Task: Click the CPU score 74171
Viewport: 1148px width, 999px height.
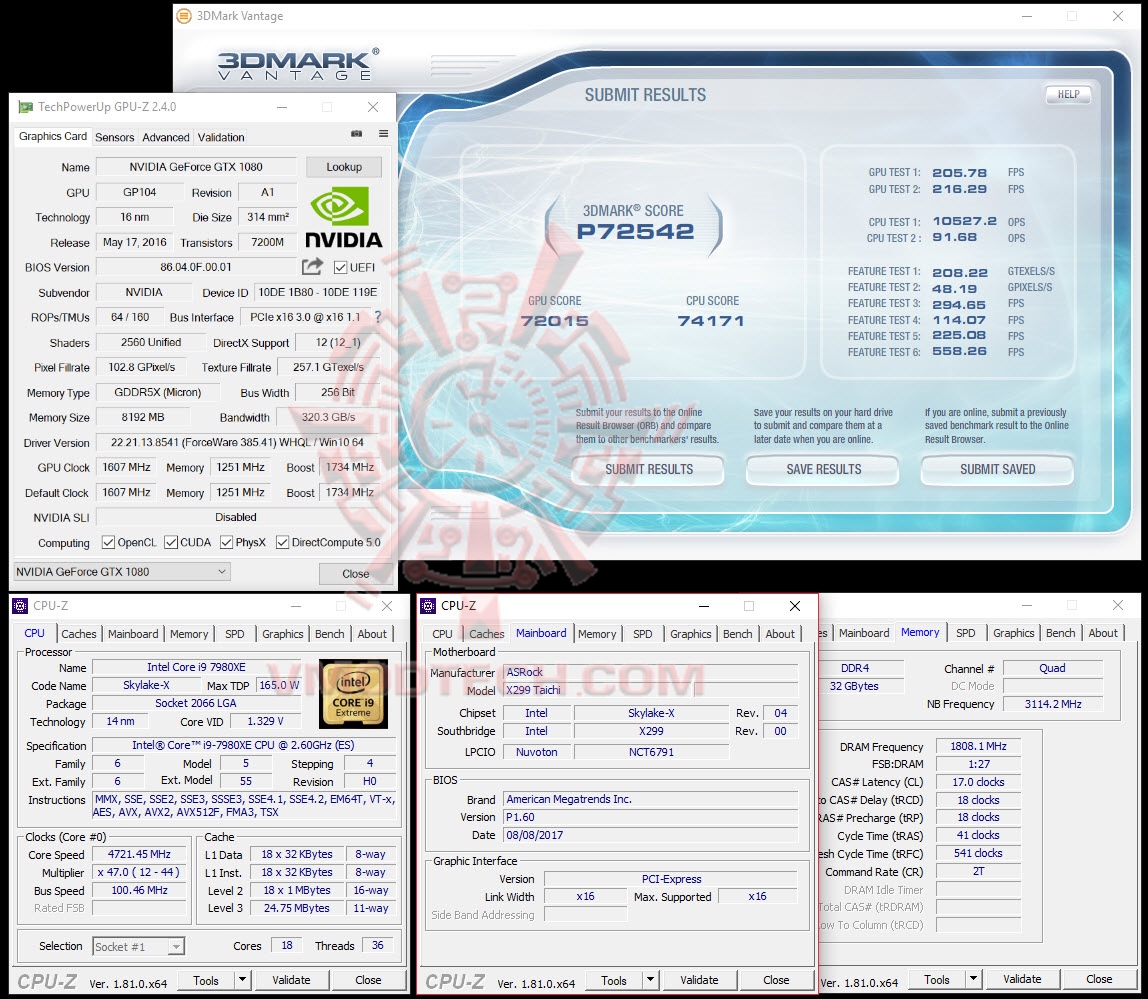Action: (x=710, y=321)
